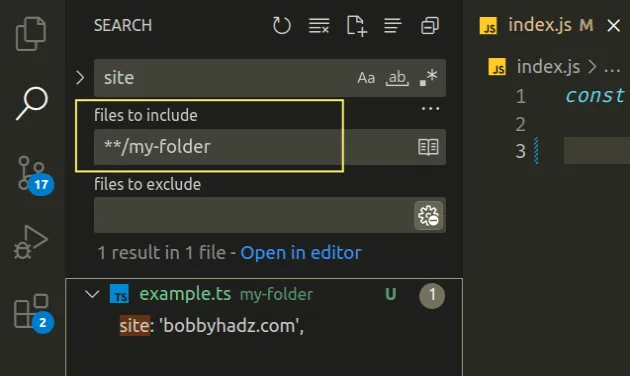
Task: Clear search results in the Search panel
Action: coord(319,26)
